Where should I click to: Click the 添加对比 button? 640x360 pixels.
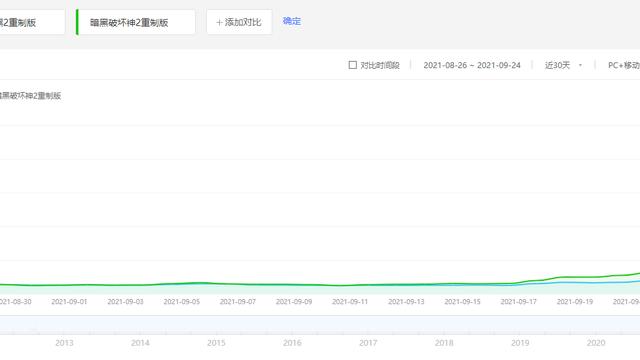point(239,22)
